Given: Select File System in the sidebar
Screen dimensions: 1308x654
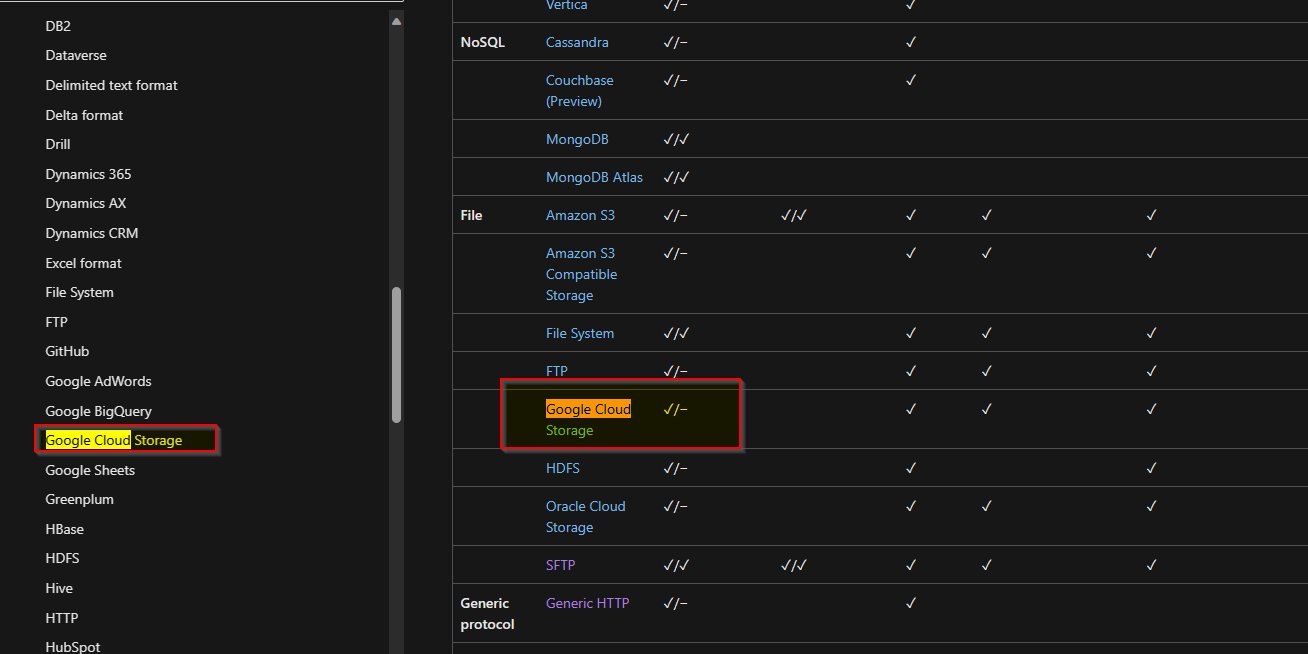Looking at the screenshot, I should (79, 292).
